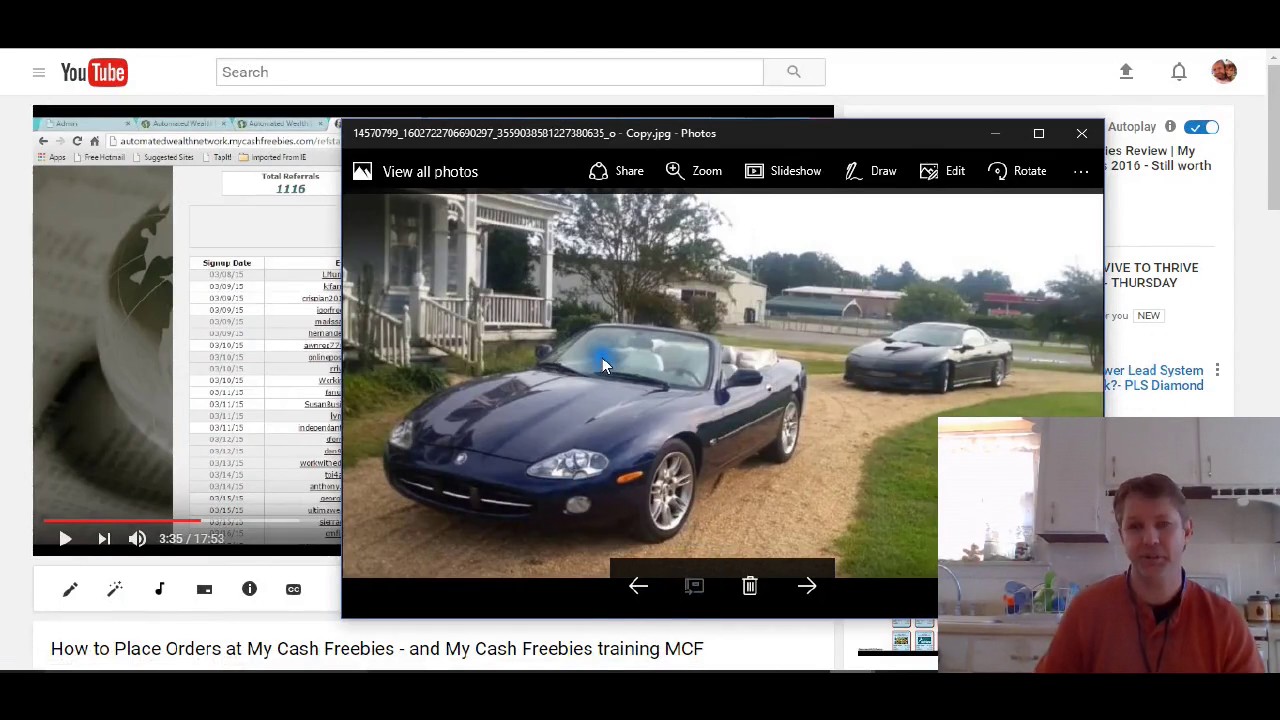Show the Autoplay info icon
The width and height of the screenshot is (1280, 720).
1170,127
